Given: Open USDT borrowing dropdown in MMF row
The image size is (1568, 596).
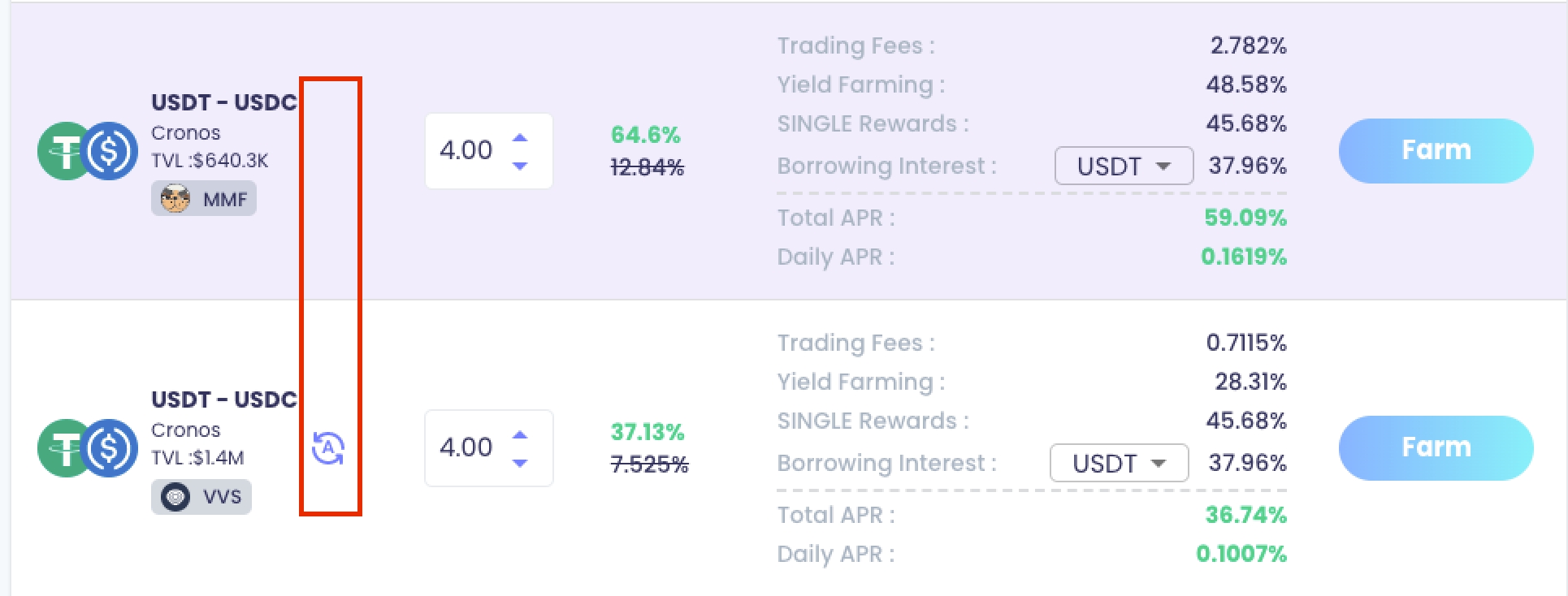Looking at the screenshot, I should point(1124,166).
